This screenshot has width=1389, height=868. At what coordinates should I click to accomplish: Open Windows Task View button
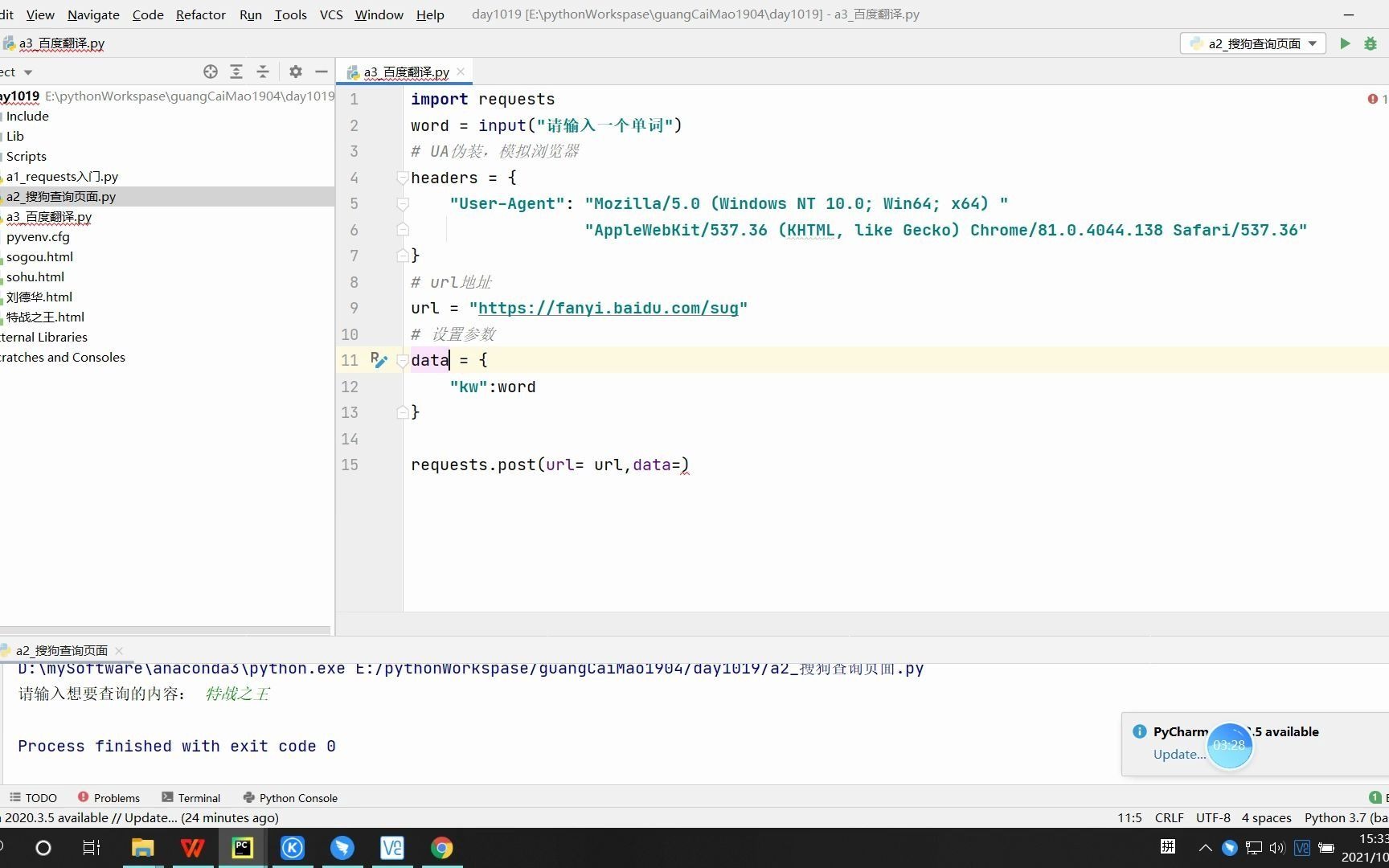tap(92, 848)
